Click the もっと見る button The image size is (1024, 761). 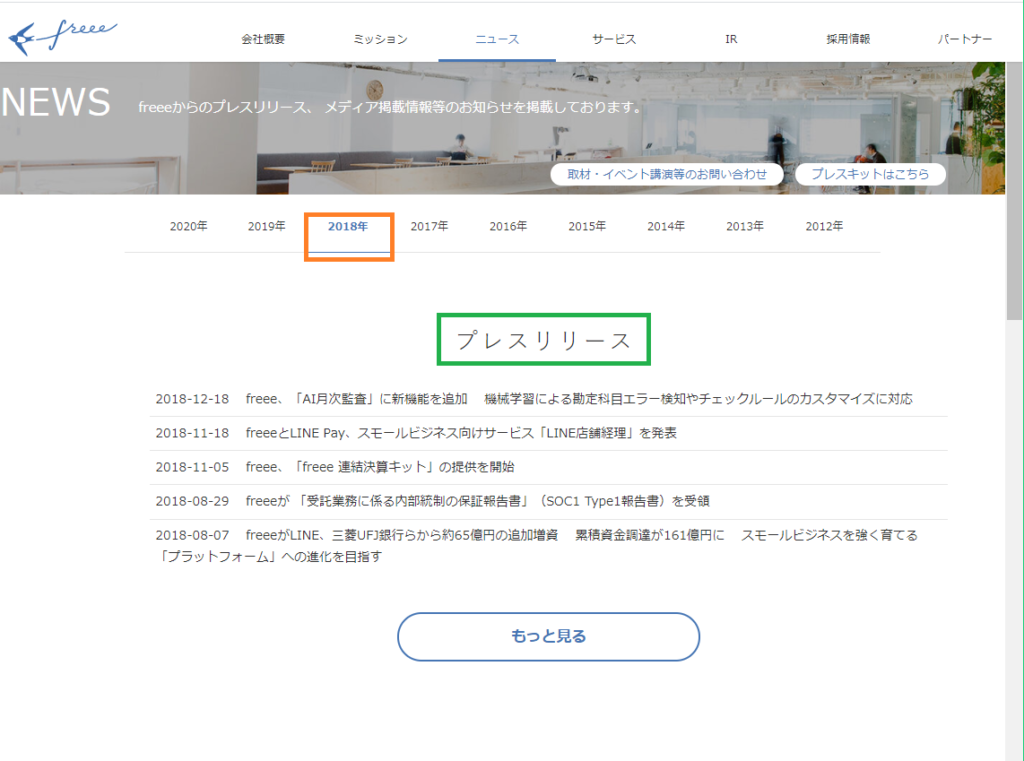[x=549, y=636]
